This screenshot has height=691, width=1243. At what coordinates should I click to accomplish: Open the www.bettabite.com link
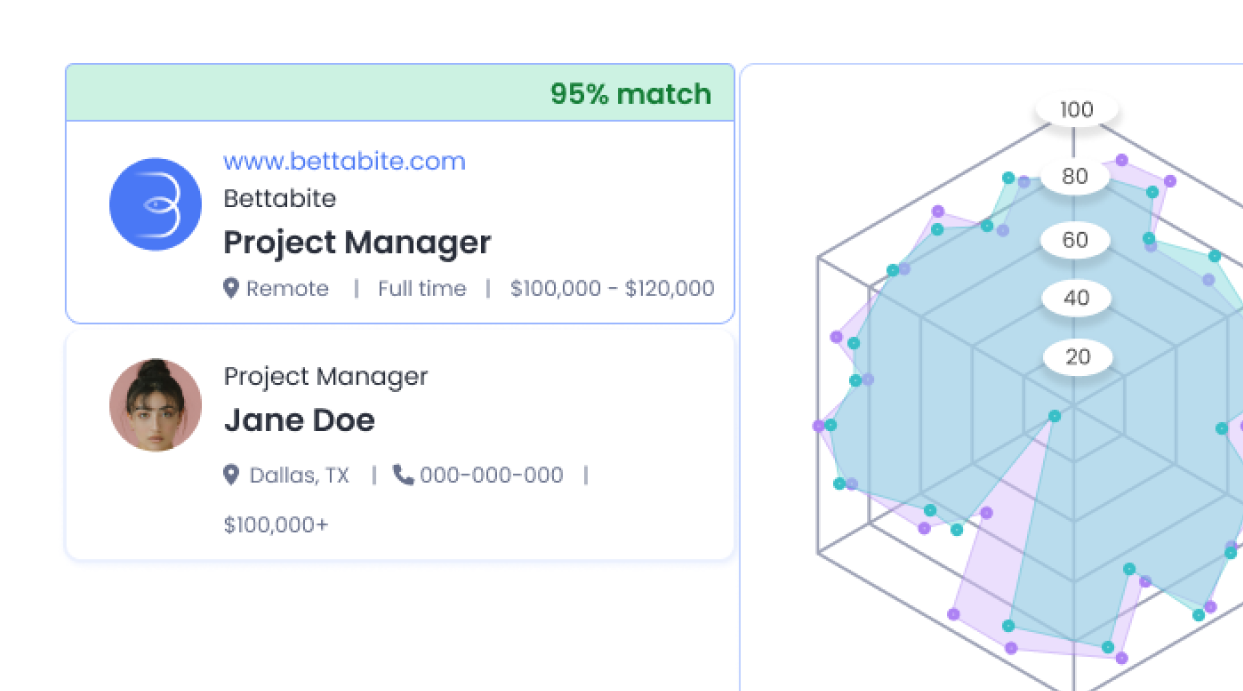click(344, 161)
